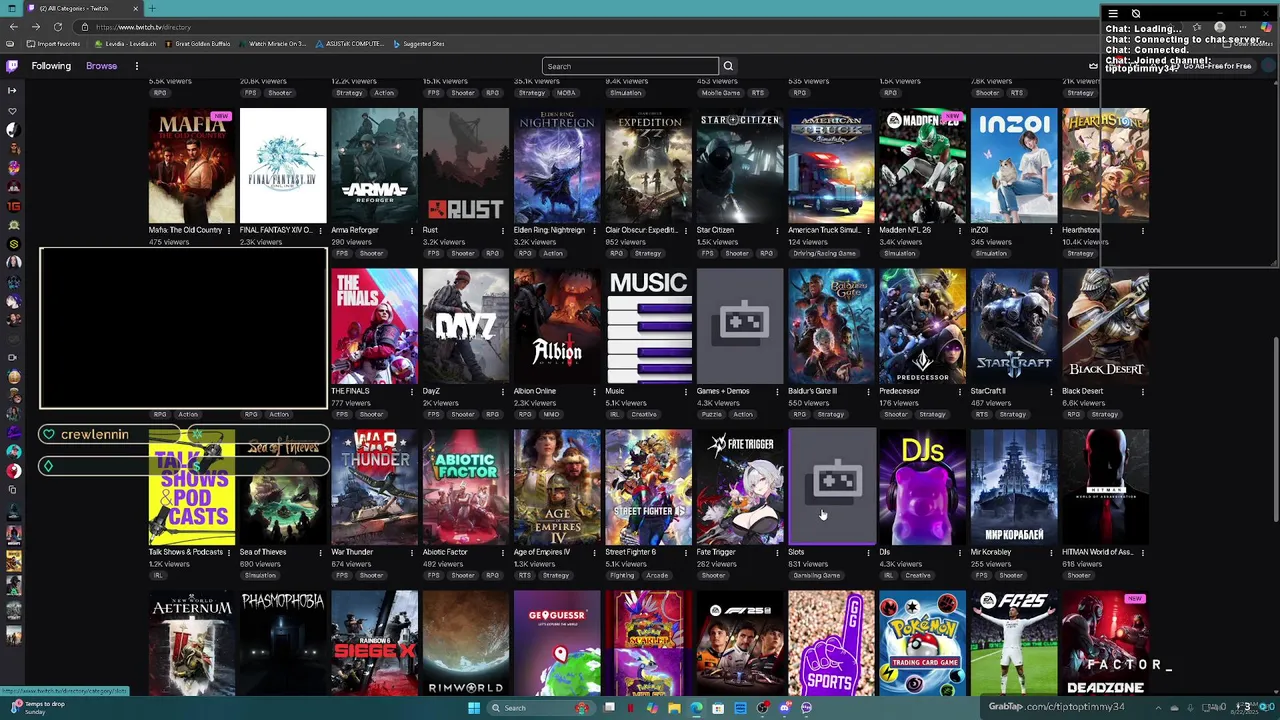Open the Pokémon Trading Card Game box art
The image size is (1280, 720).
pos(922,643)
